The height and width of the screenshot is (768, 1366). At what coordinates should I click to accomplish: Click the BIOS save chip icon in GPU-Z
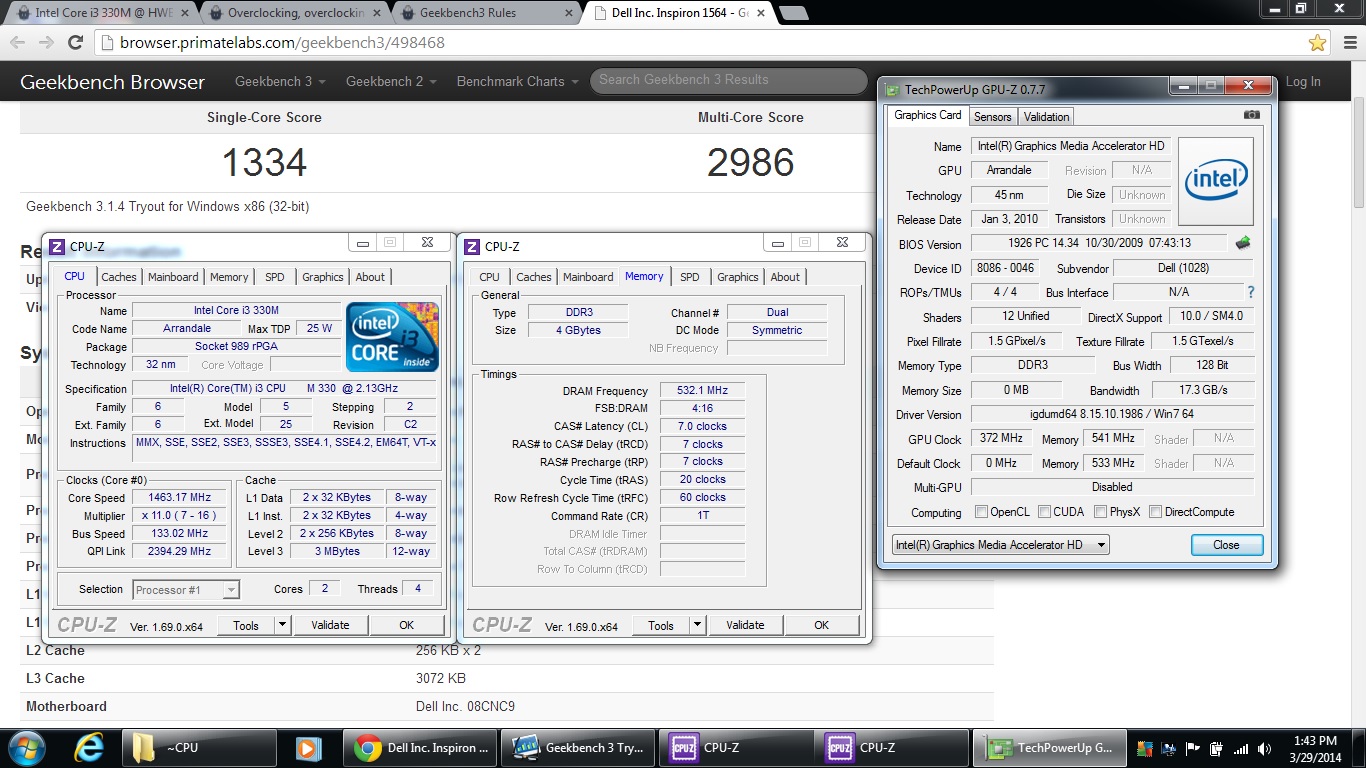click(x=1243, y=243)
